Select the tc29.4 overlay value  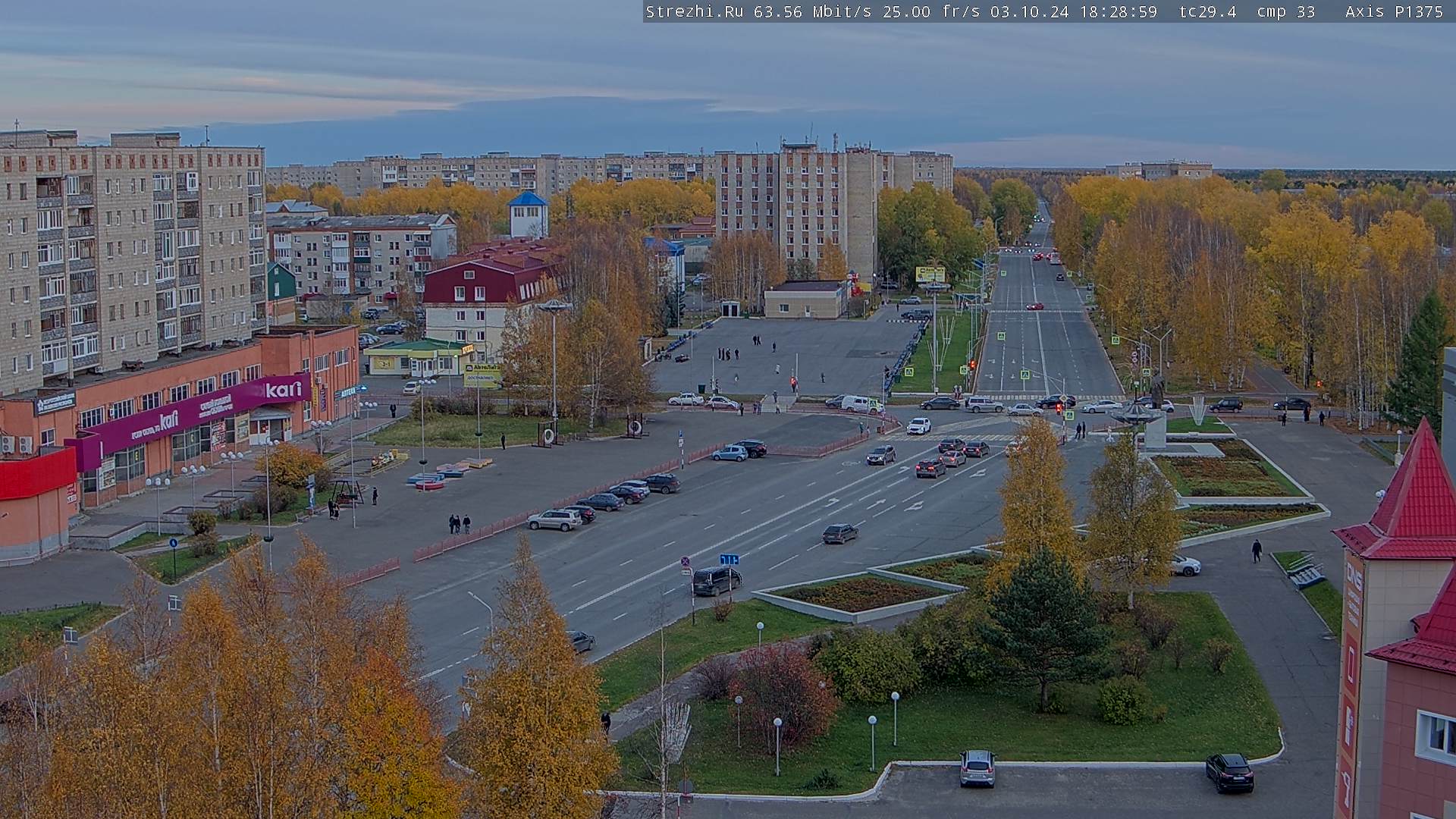click(x=1208, y=11)
